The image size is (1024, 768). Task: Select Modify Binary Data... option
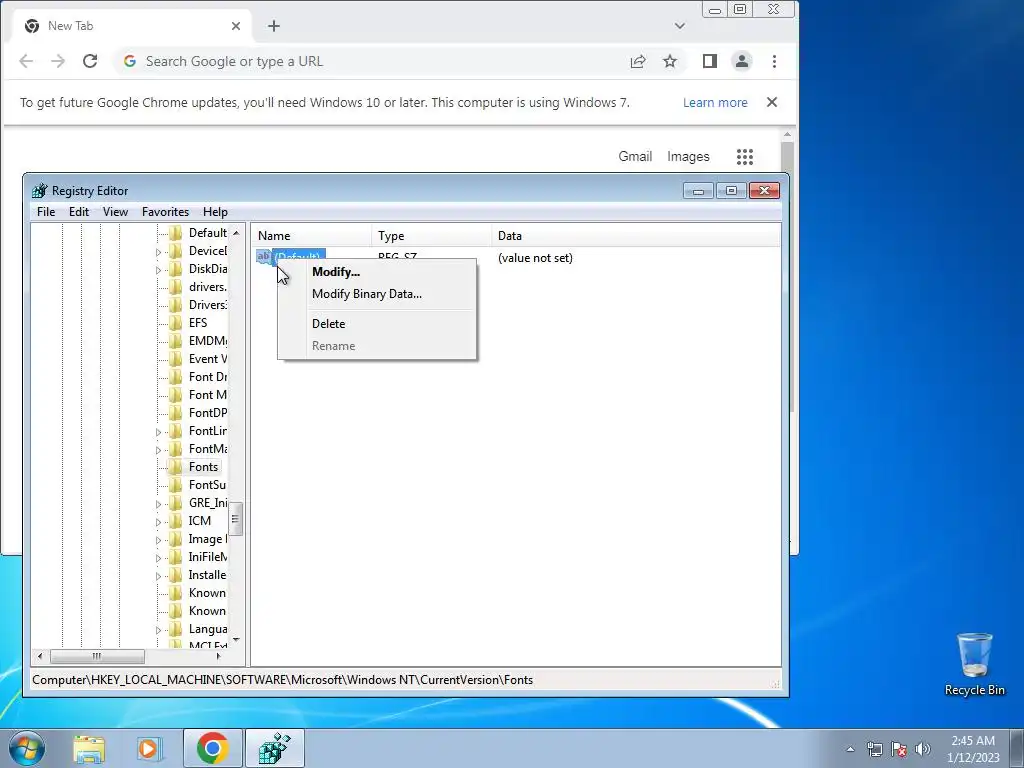[x=366, y=294]
